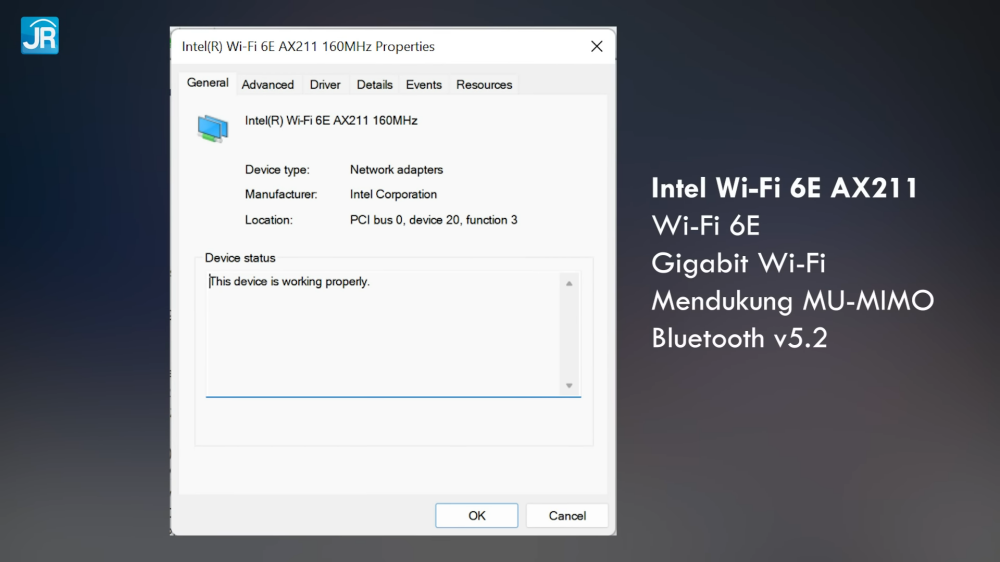Click the bold Intel Wi-Fi 6E AX211 heading
This screenshot has height=562, width=1000.
pos(784,188)
